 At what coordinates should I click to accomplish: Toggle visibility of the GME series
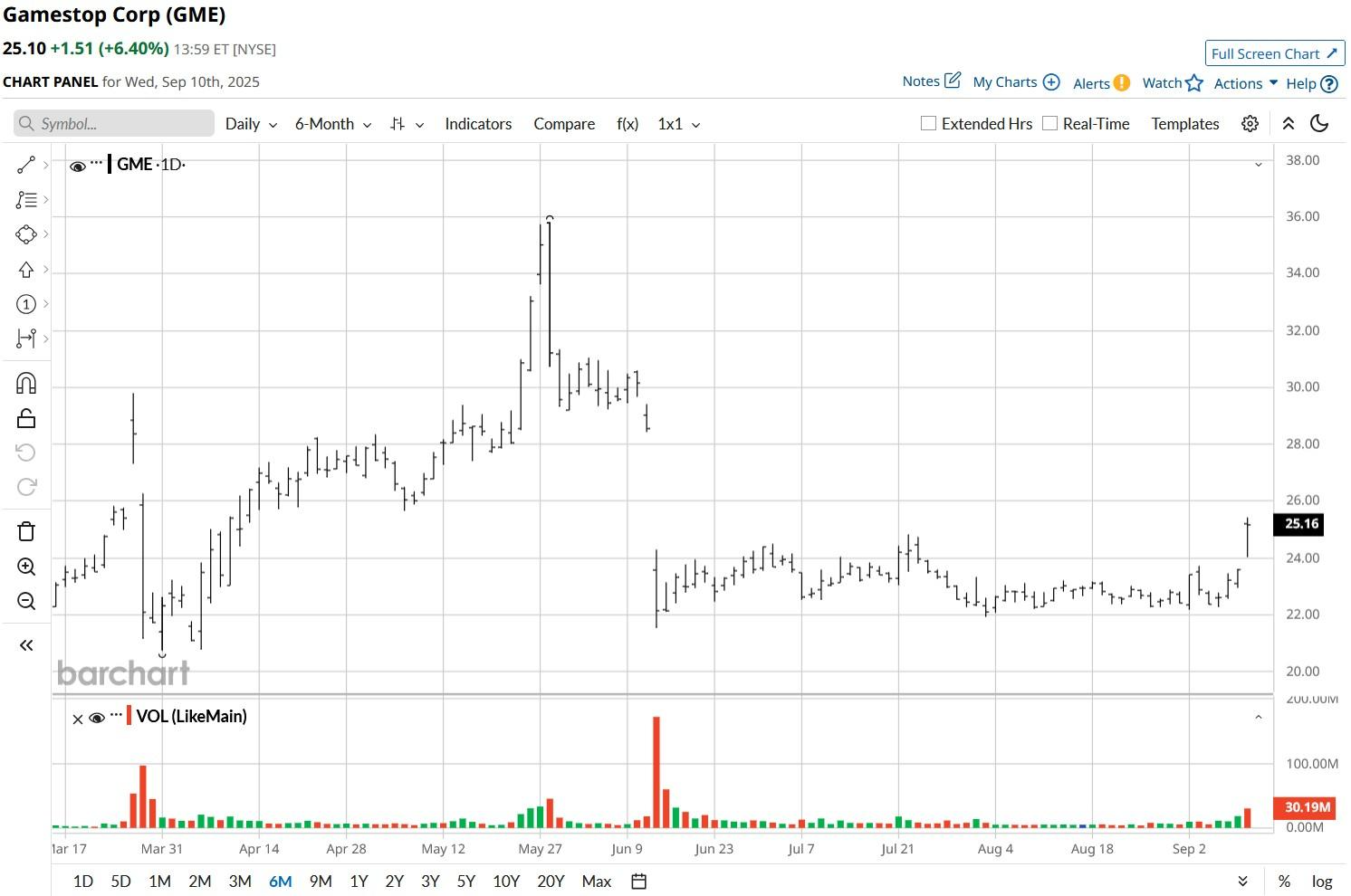coord(78,167)
